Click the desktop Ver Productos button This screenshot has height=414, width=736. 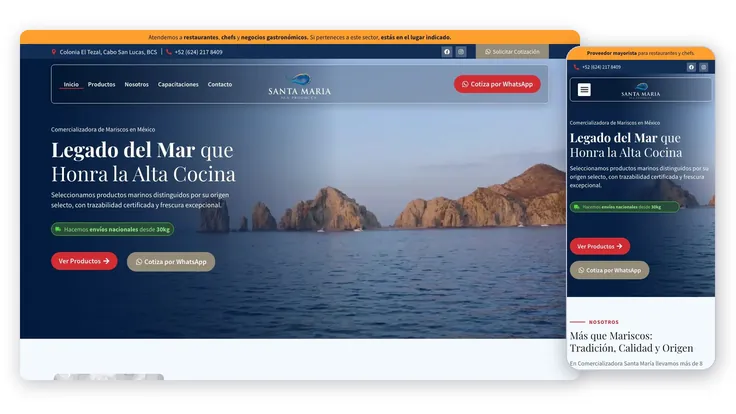pos(84,261)
